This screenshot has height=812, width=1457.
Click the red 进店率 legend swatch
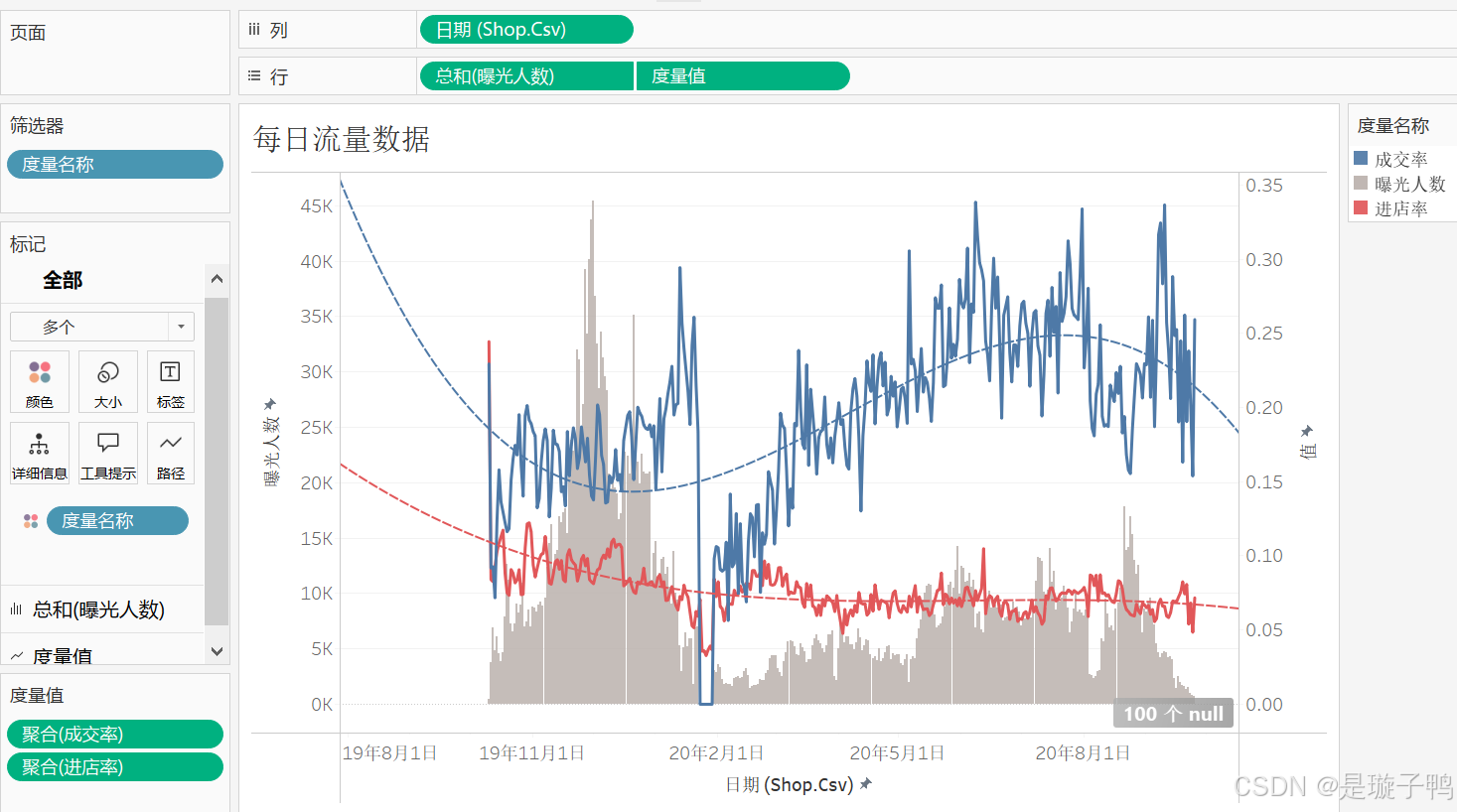tap(1361, 208)
